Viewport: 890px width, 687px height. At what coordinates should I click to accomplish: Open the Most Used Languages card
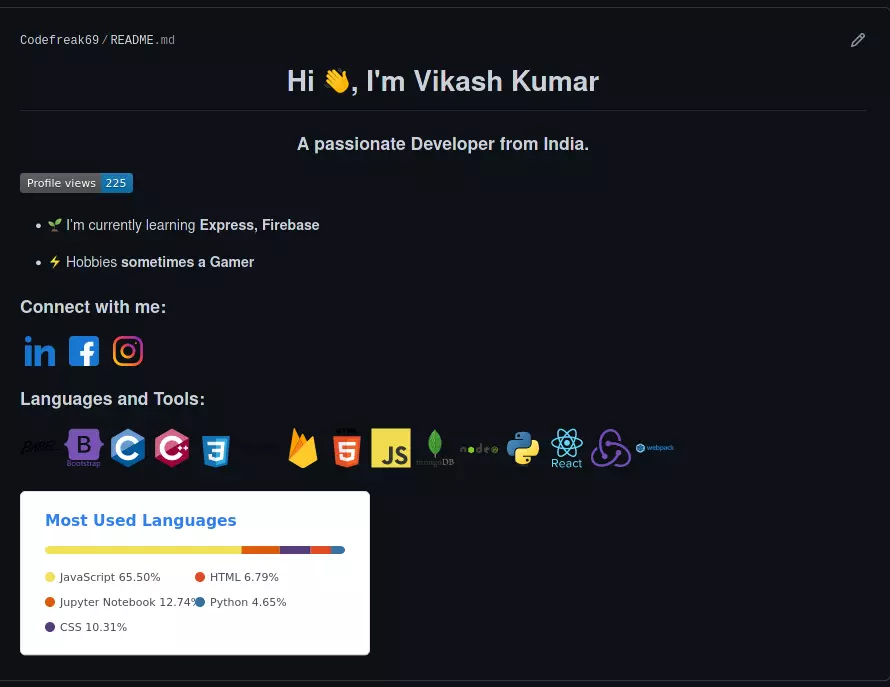click(195, 573)
